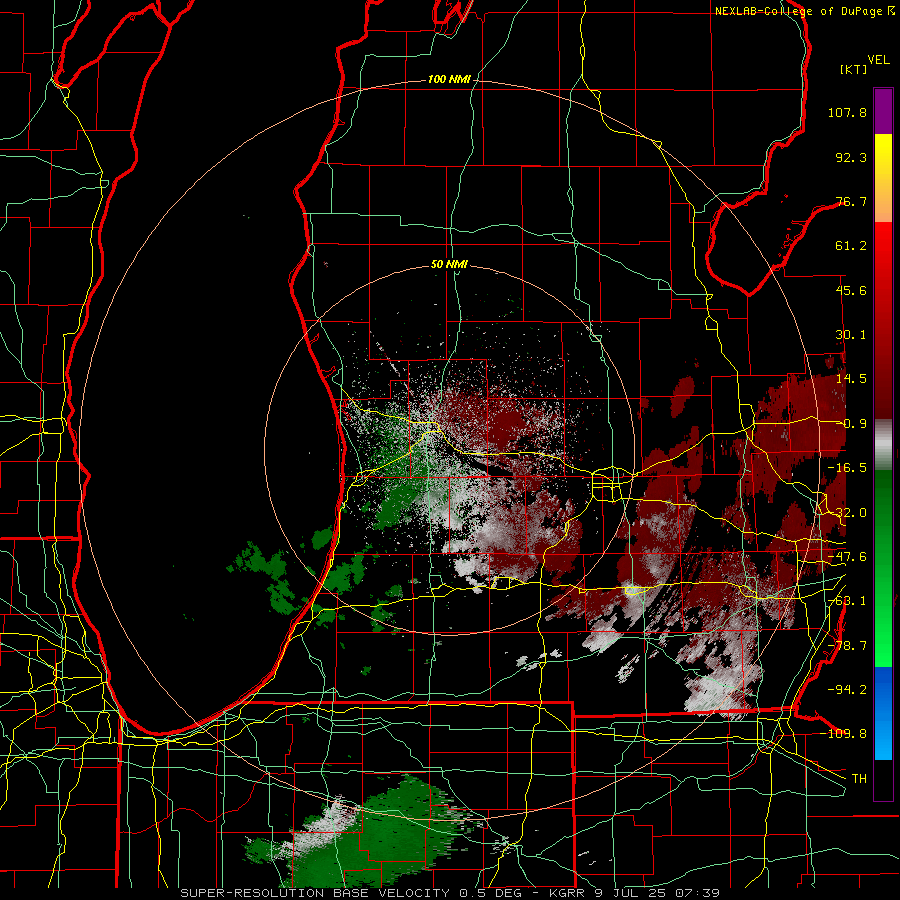
Task: Click the 92.3 legend value
Action: point(851,157)
